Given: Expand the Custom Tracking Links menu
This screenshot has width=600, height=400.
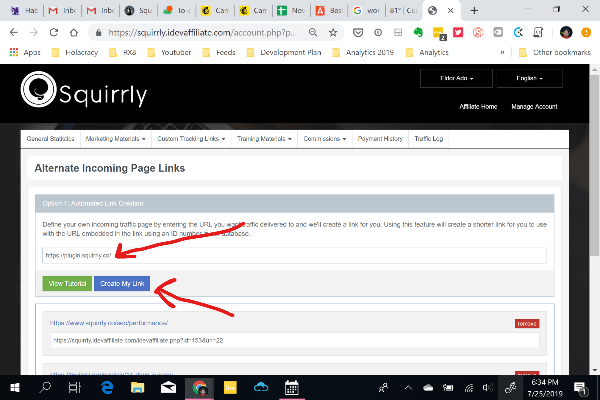Looking at the screenshot, I should coord(191,139).
